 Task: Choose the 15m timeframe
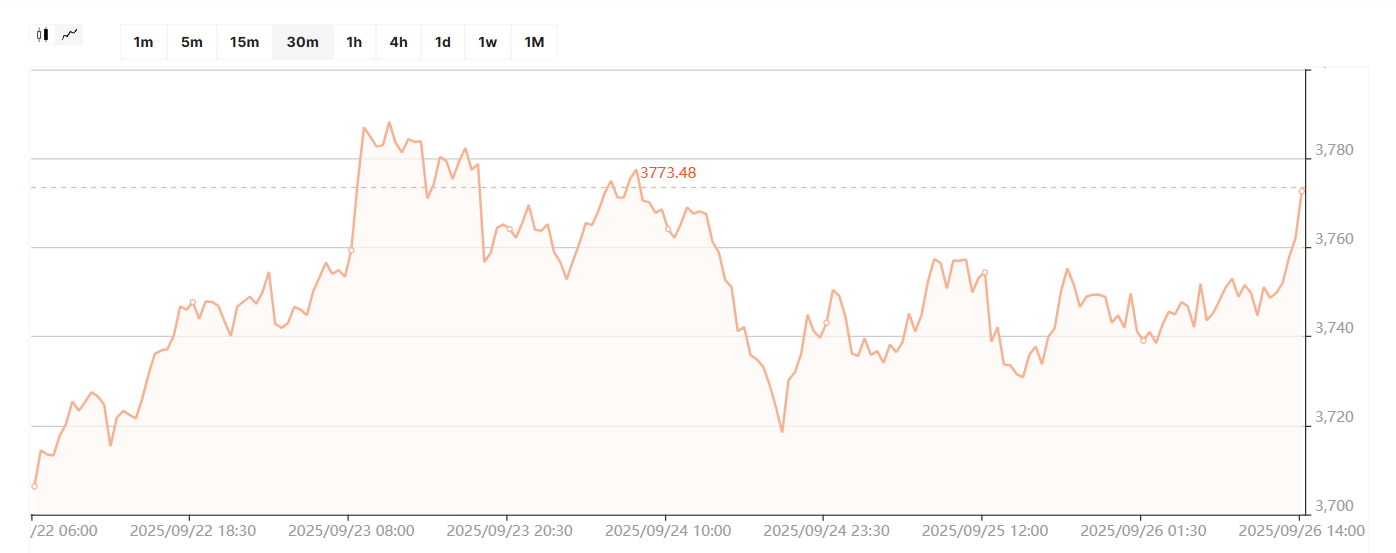point(244,42)
